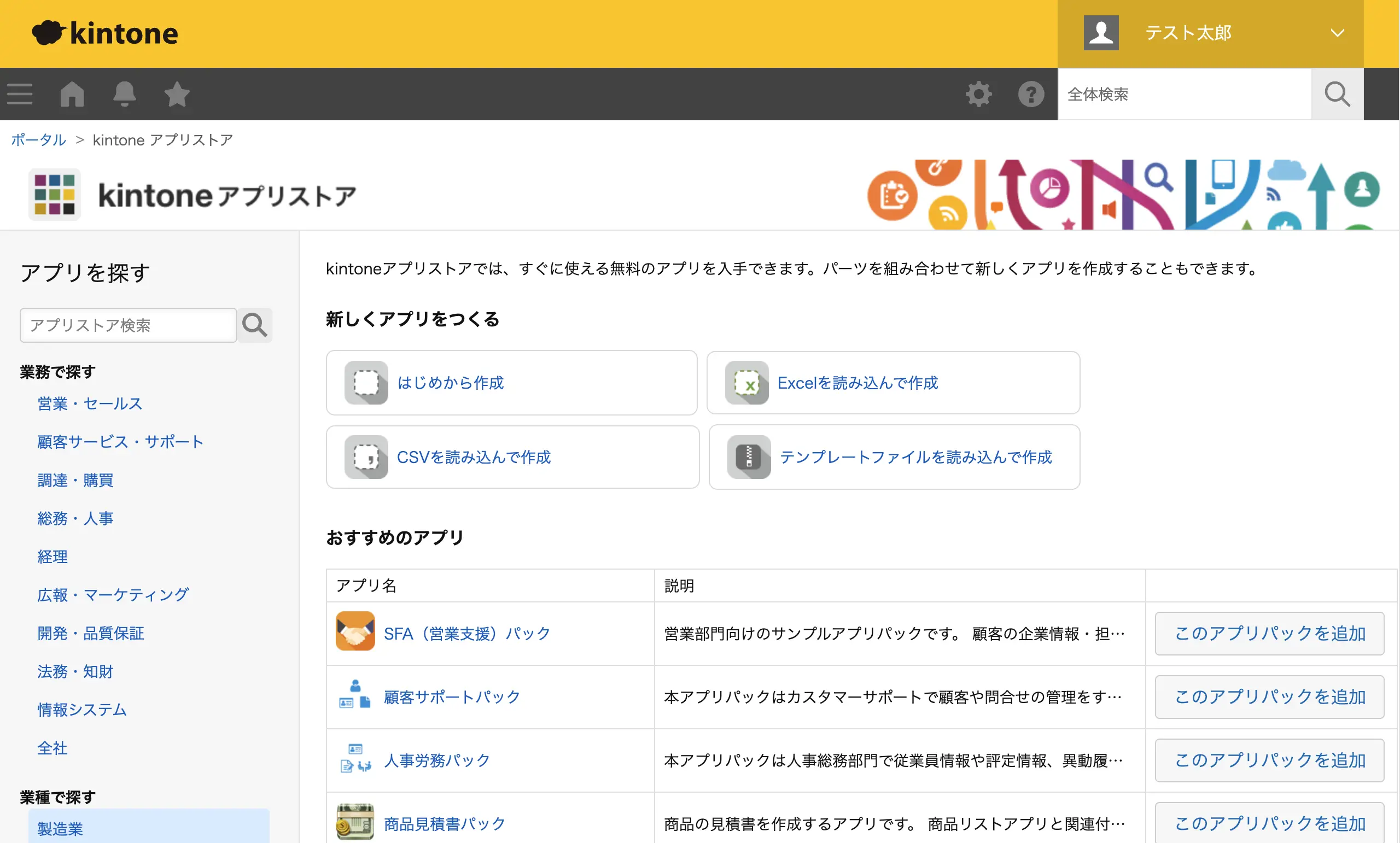This screenshot has width=1400, height=843.
Task: Select the 開発・品質保証 category
Action: (x=91, y=633)
